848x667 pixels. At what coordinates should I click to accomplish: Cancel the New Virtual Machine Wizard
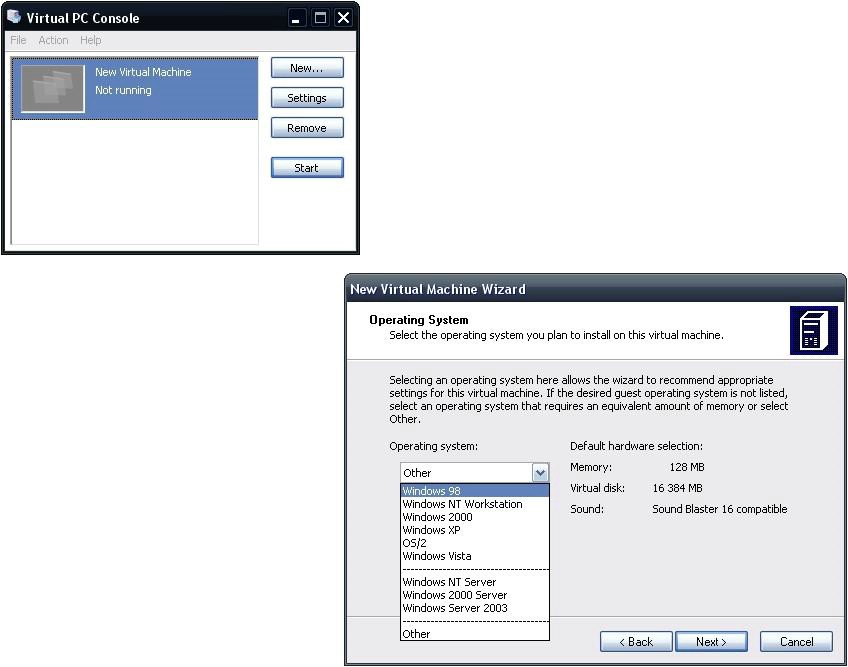tap(796, 642)
